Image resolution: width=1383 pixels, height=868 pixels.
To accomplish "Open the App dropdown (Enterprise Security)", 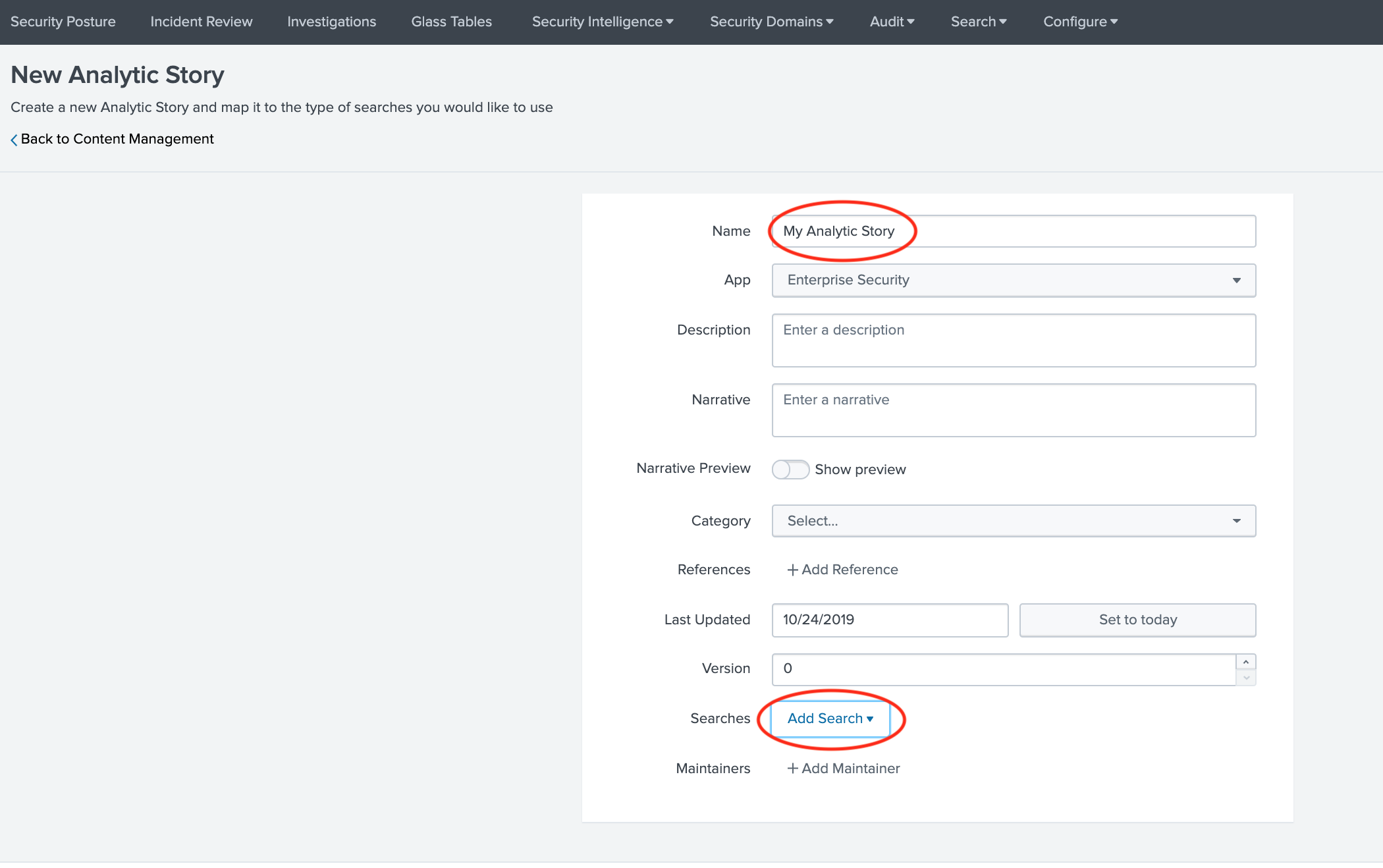I will coord(1014,281).
